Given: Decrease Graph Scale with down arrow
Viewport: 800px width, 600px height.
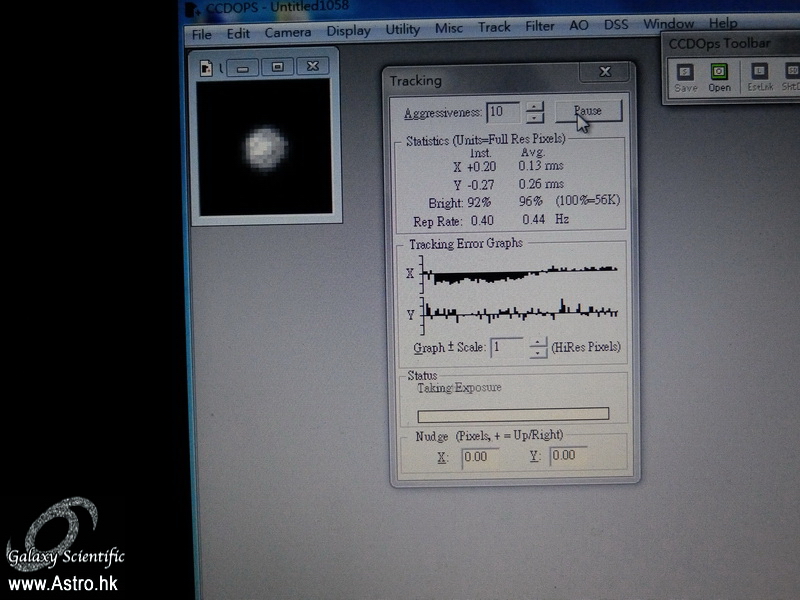Looking at the screenshot, I should 539,353.
